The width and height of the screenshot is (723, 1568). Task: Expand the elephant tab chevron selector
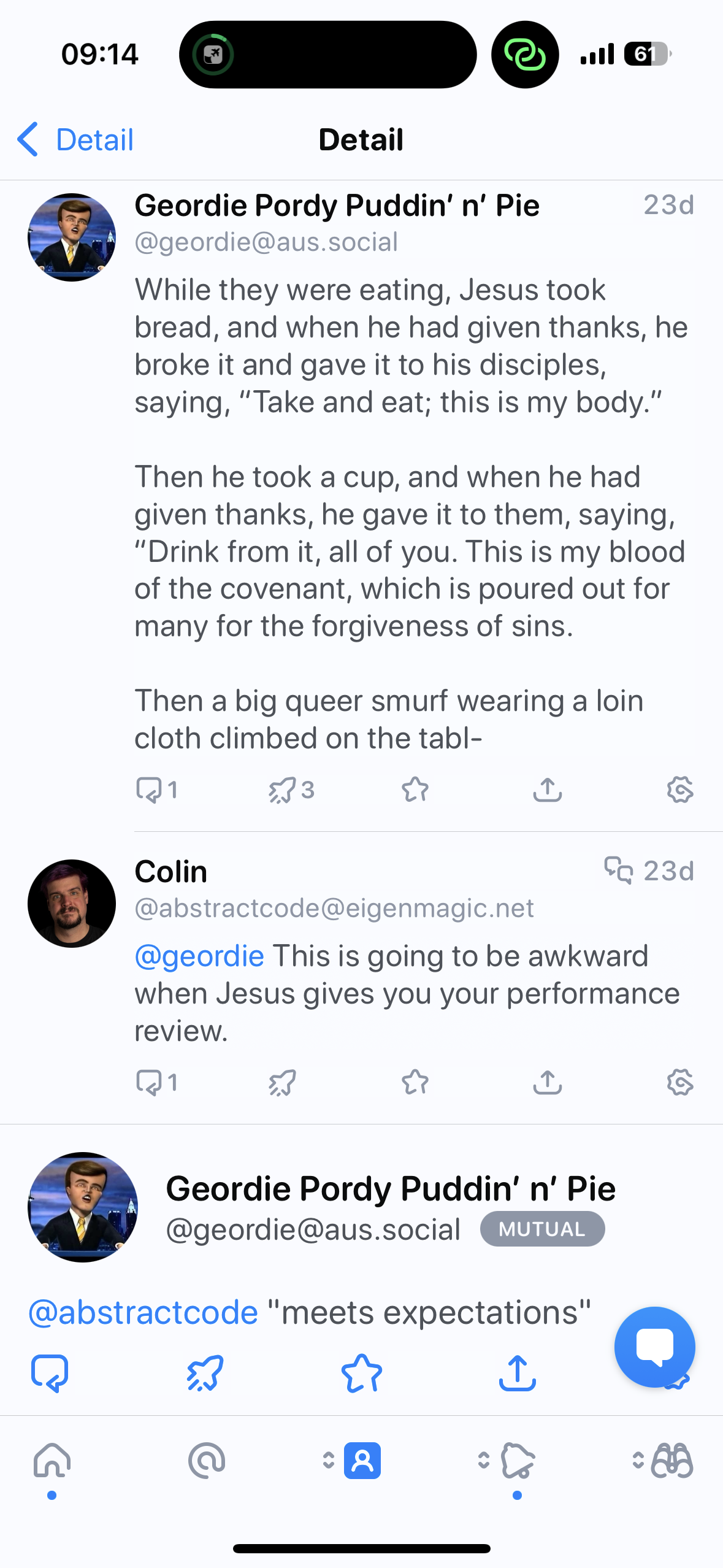coord(484,1461)
